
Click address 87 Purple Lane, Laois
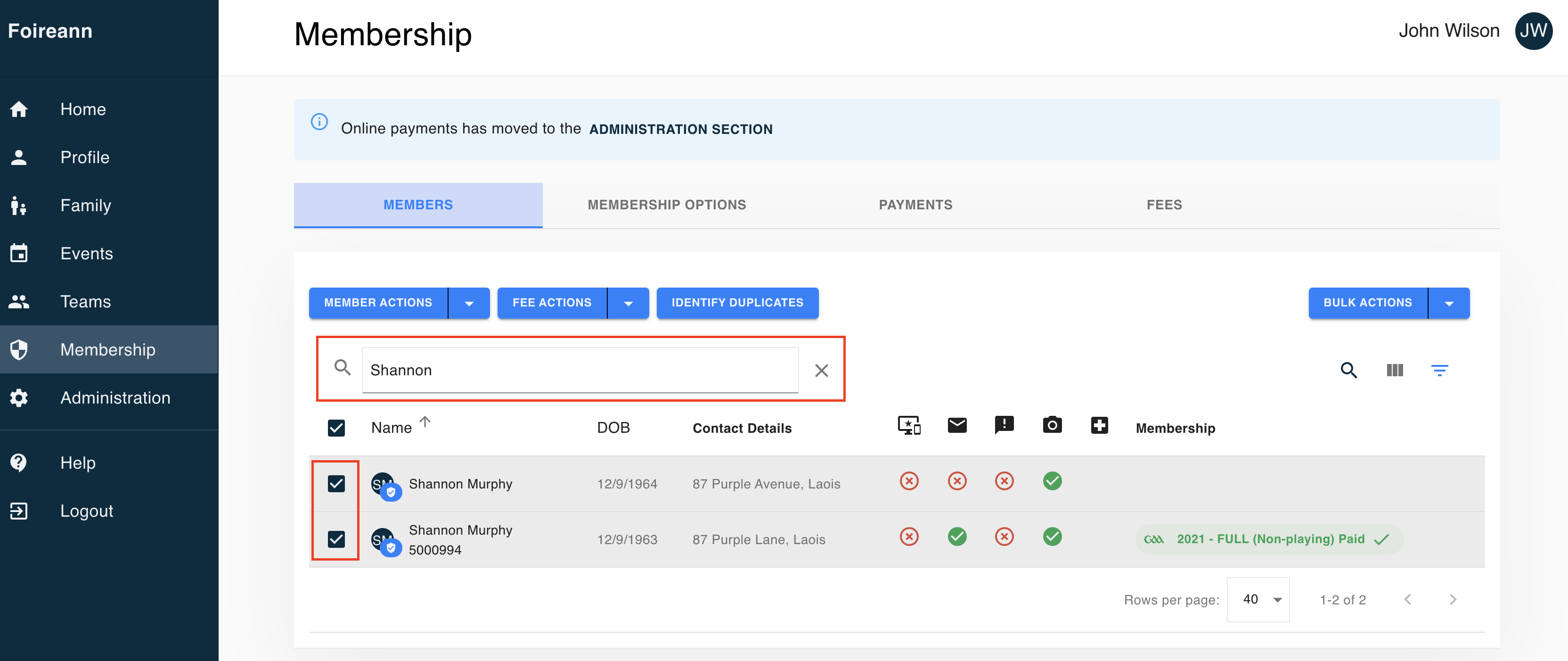coord(759,539)
